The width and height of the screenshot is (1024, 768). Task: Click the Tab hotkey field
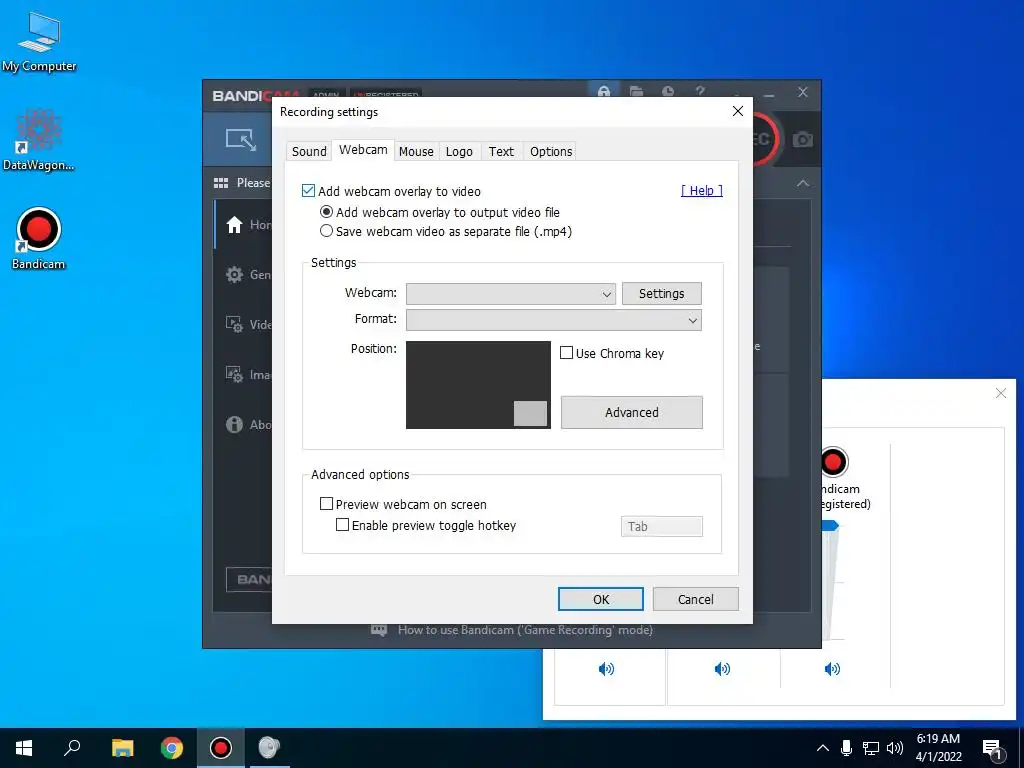pyautogui.click(x=662, y=526)
